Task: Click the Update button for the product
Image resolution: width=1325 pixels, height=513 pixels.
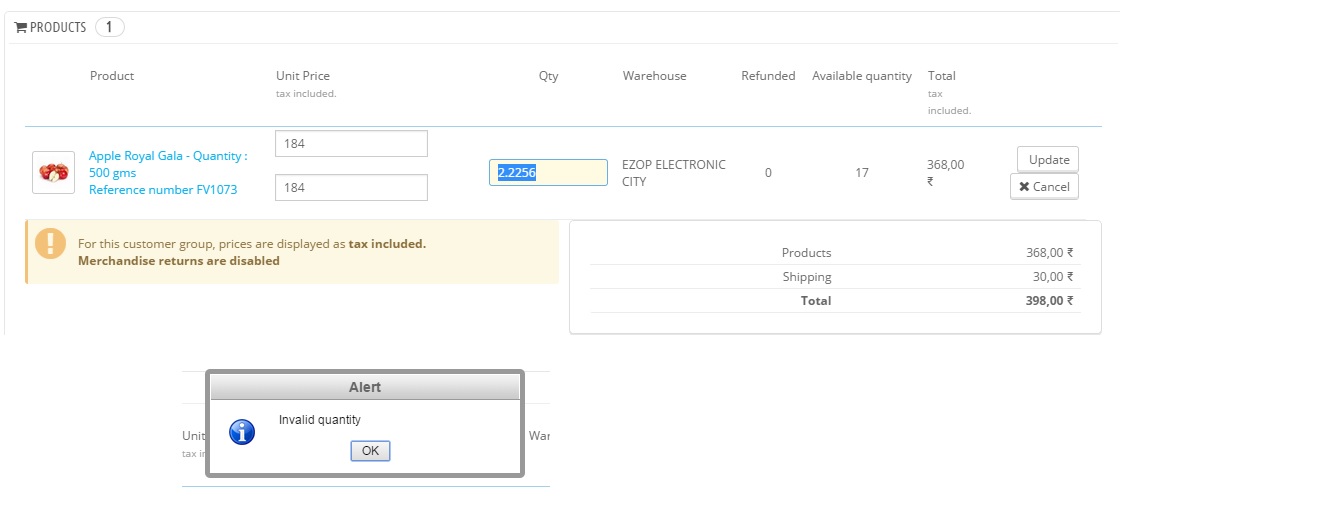Action: 1048,159
